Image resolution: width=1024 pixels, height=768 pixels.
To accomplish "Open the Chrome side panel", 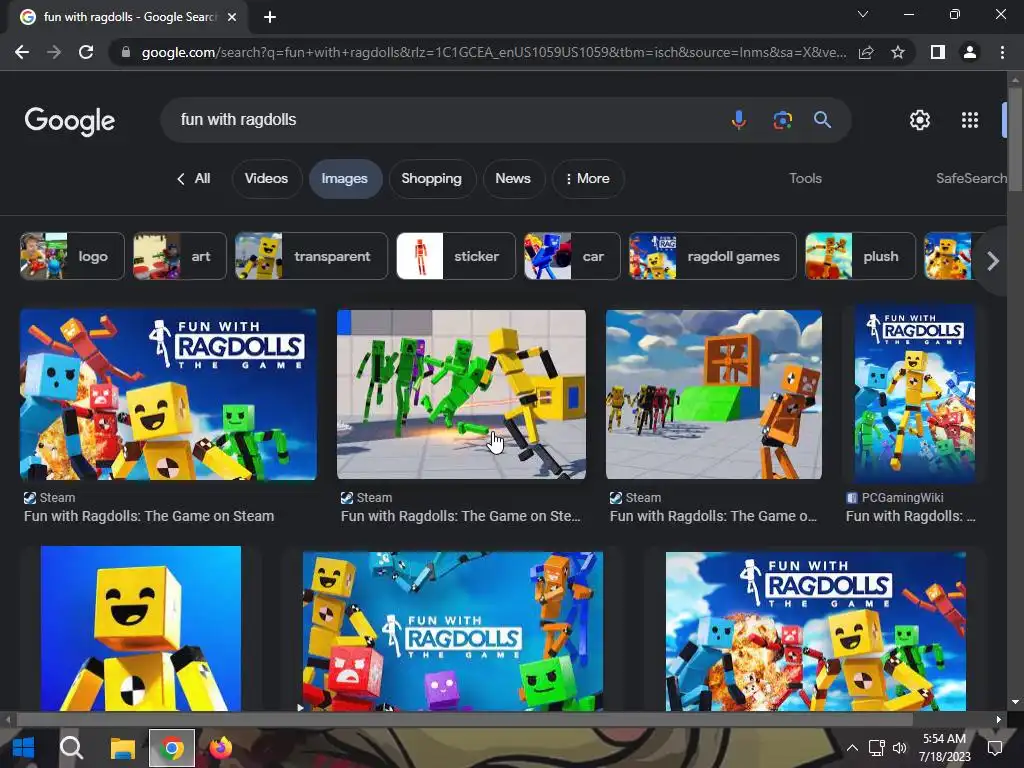I will 938,52.
